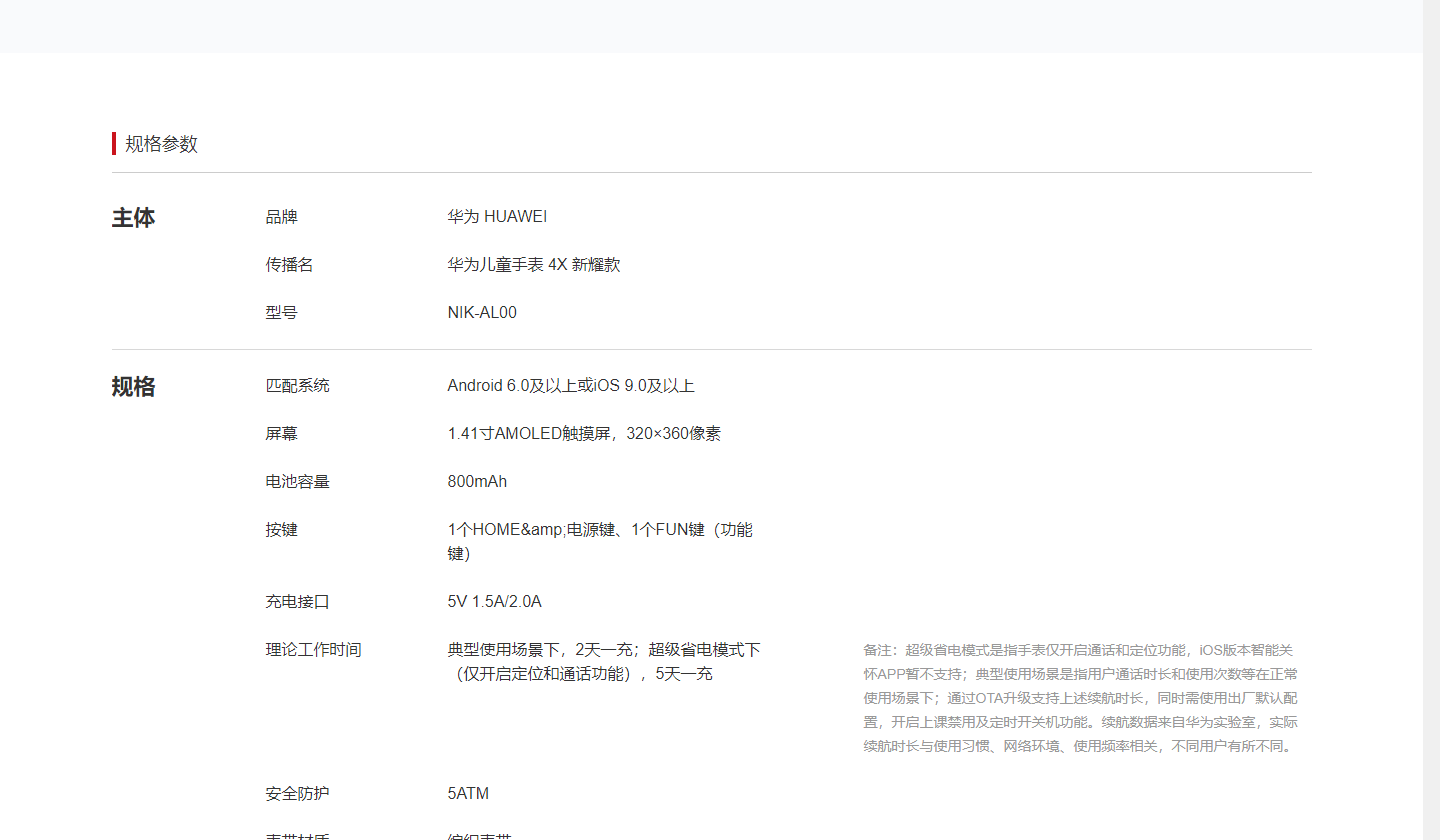The width and height of the screenshot is (1440, 840).
Task: Click the 备注 battery-life note paragraph
Action: pyautogui.click(x=1081, y=698)
